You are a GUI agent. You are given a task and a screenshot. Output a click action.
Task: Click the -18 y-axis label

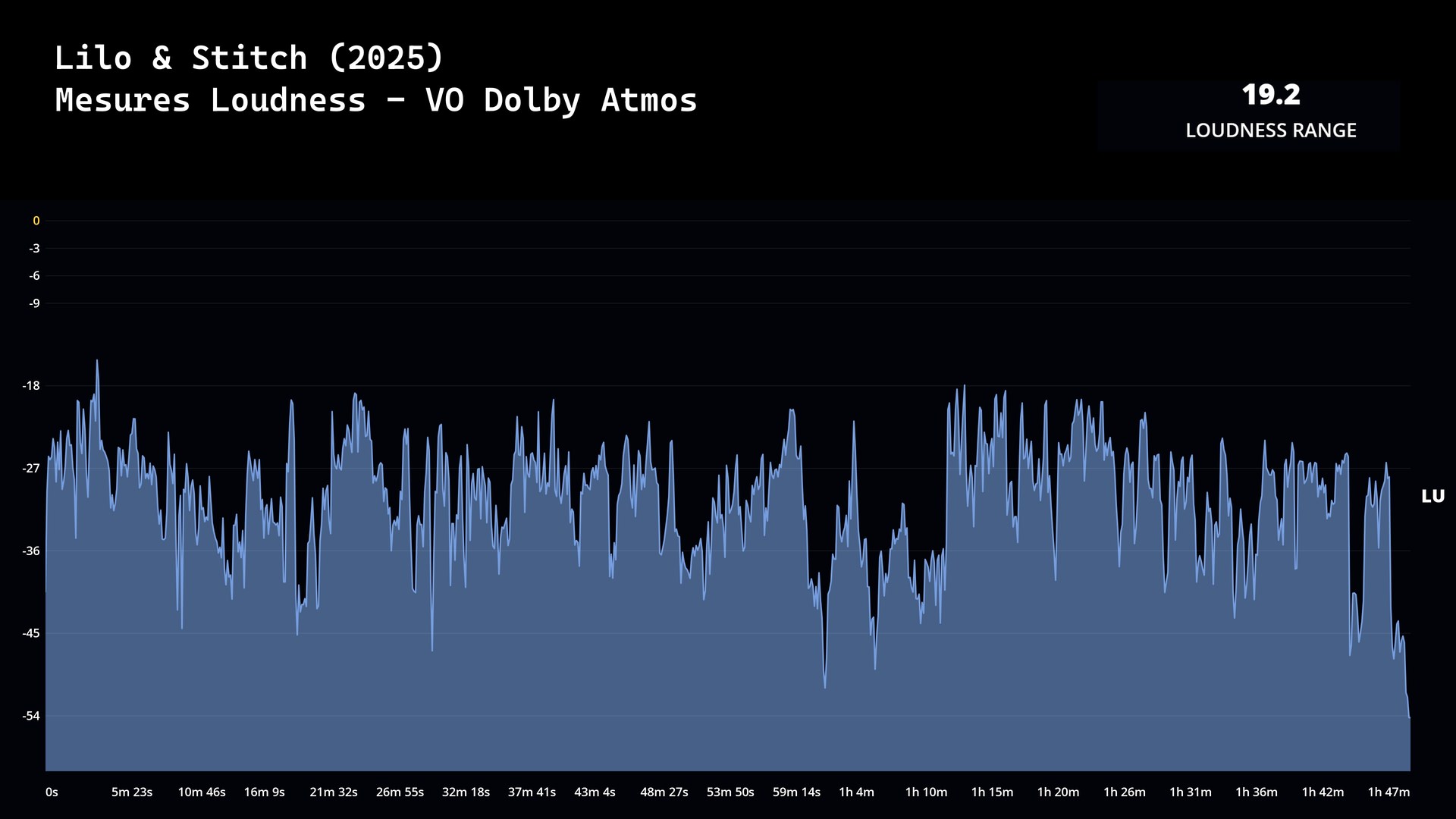(31, 386)
